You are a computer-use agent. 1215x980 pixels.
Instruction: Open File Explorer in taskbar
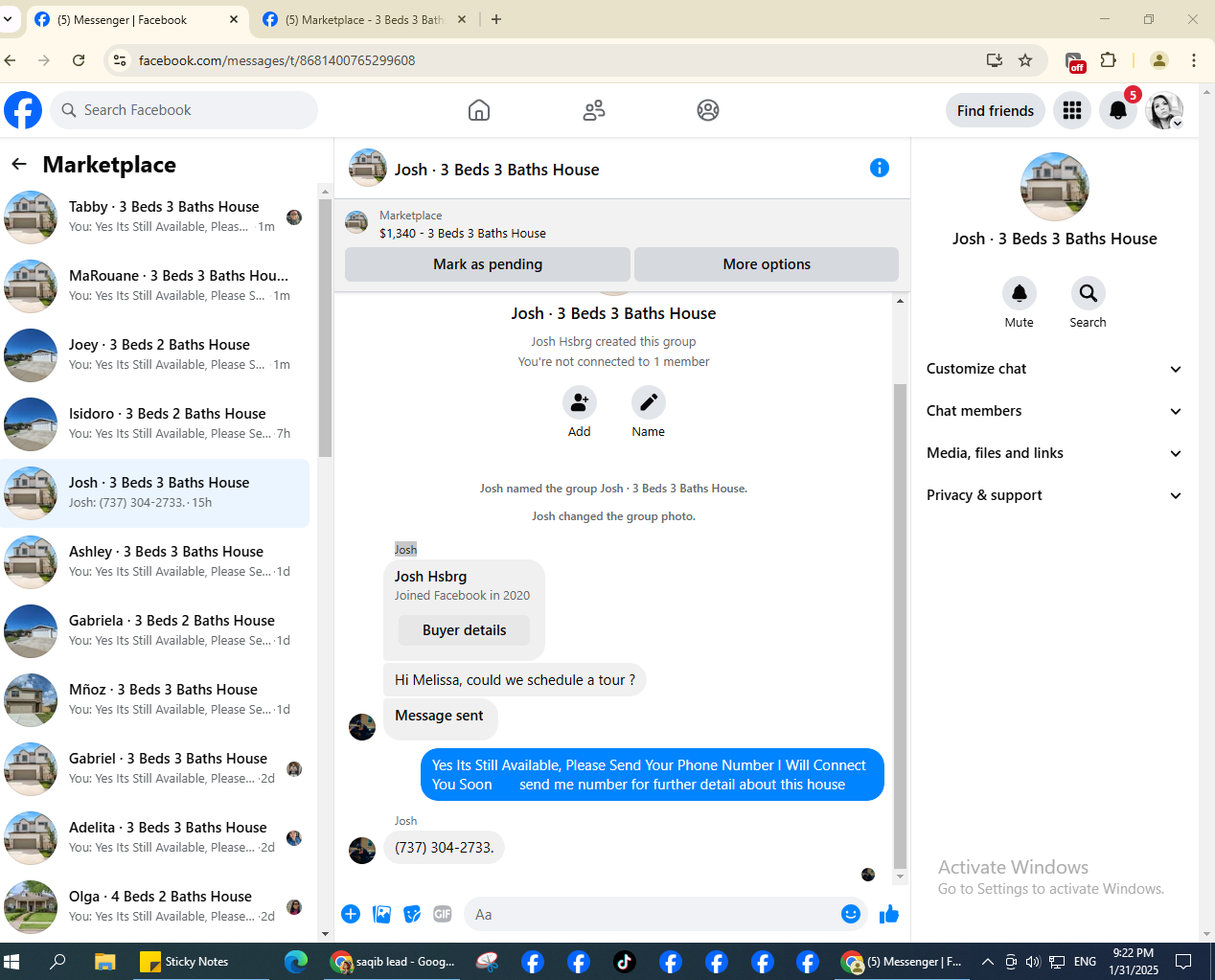click(104, 962)
